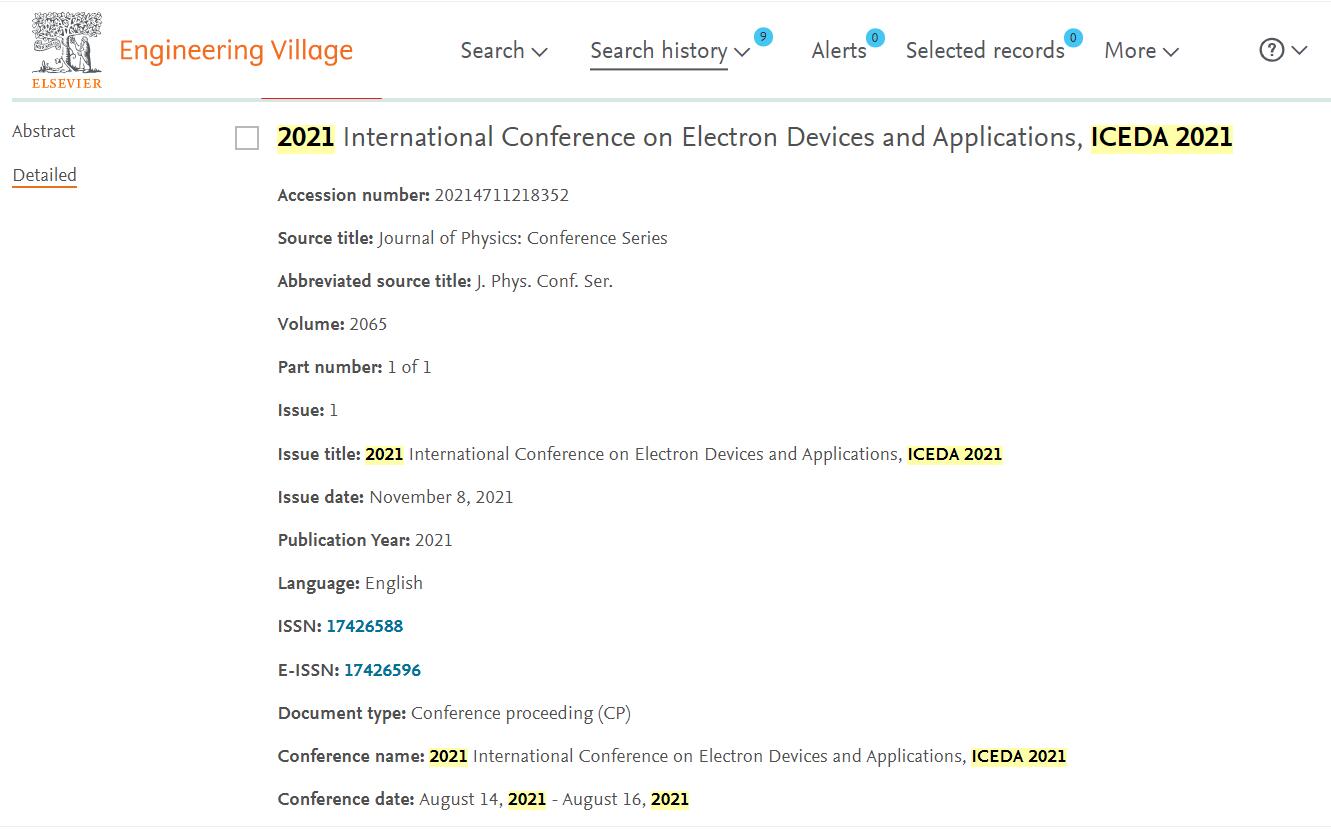
Task: Click source title Journal of Physics: Conference Series
Action: (523, 238)
